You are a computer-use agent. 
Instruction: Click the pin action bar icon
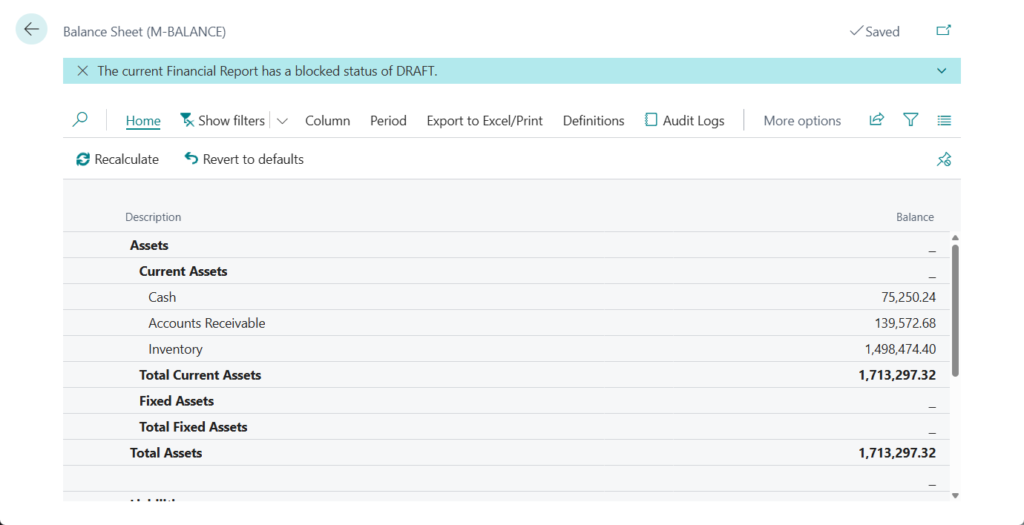tap(943, 159)
